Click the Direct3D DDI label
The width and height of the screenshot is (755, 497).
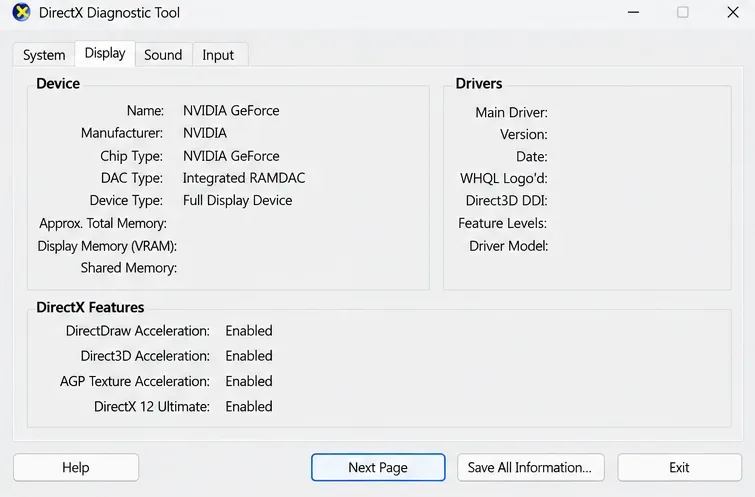click(x=507, y=200)
